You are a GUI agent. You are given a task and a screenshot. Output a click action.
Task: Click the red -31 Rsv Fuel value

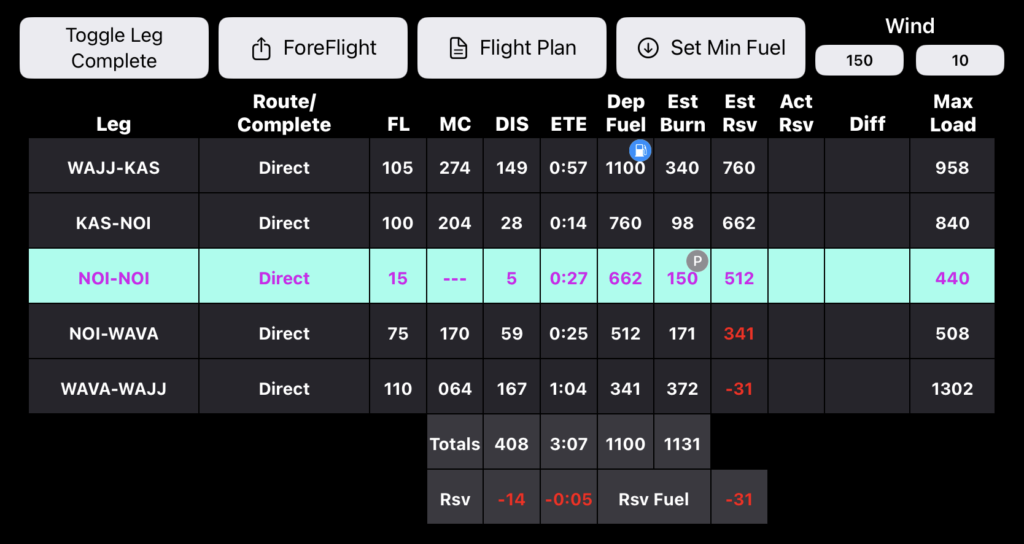coord(739,499)
